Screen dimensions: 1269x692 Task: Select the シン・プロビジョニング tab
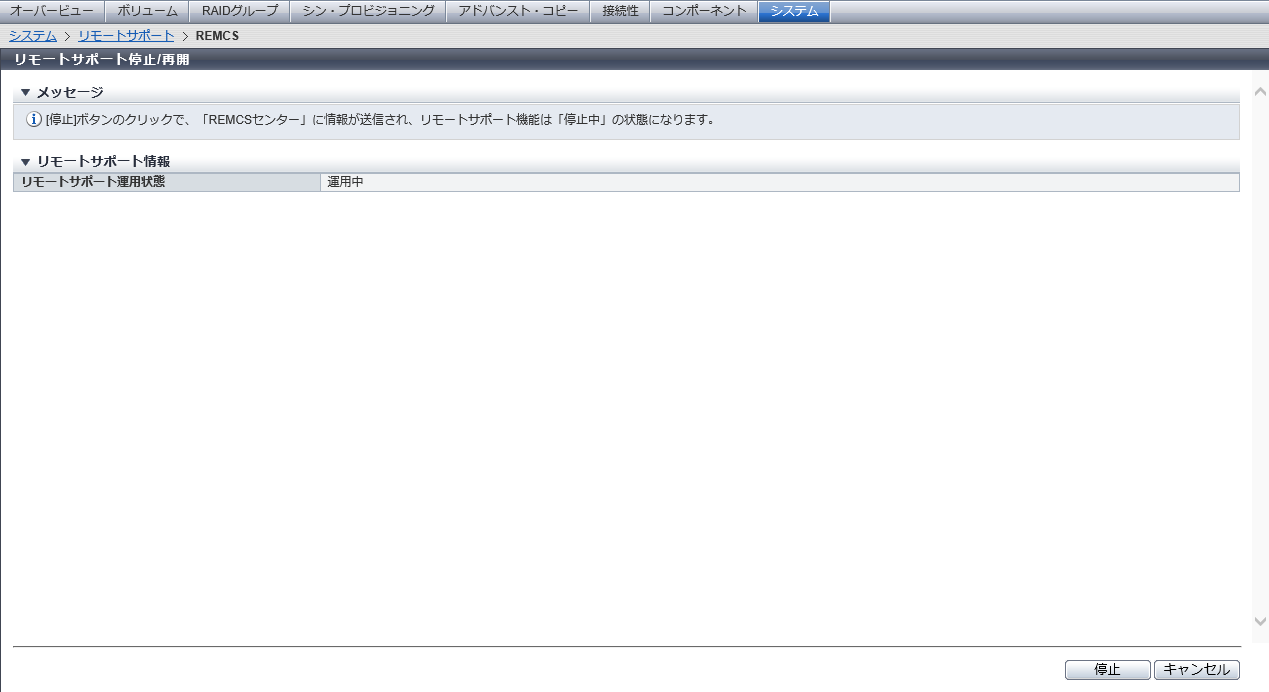pos(368,12)
